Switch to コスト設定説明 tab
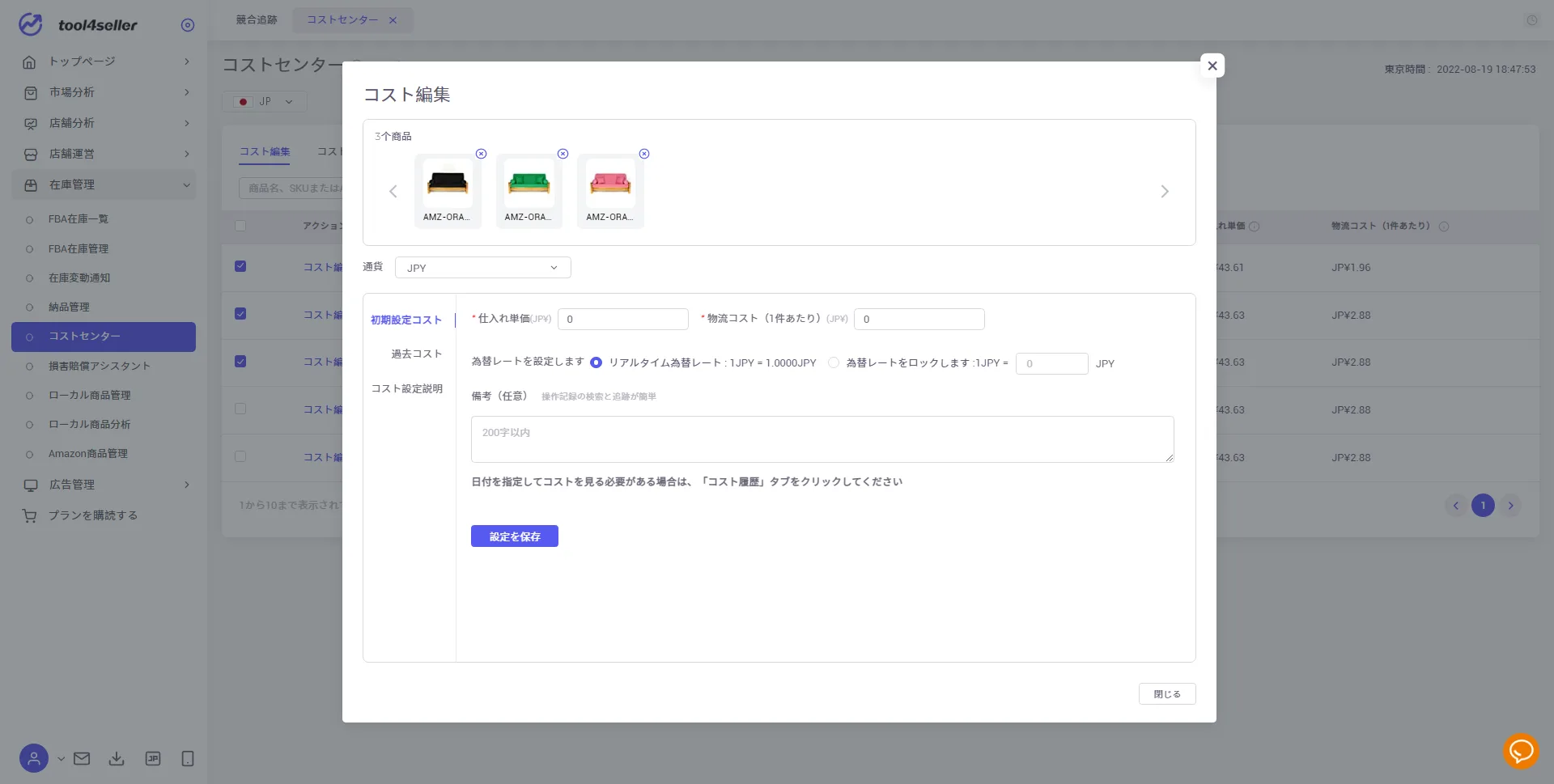 click(x=406, y=389)
